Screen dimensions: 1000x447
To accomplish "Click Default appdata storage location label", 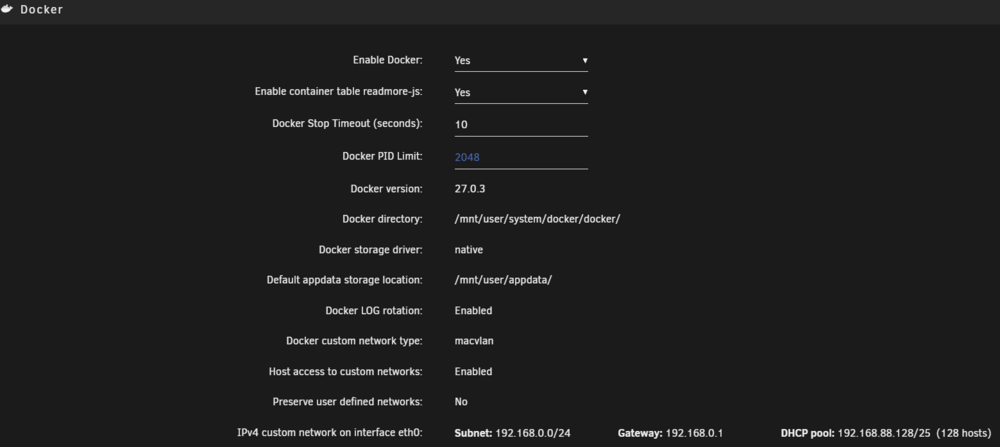I will [345, 280].
